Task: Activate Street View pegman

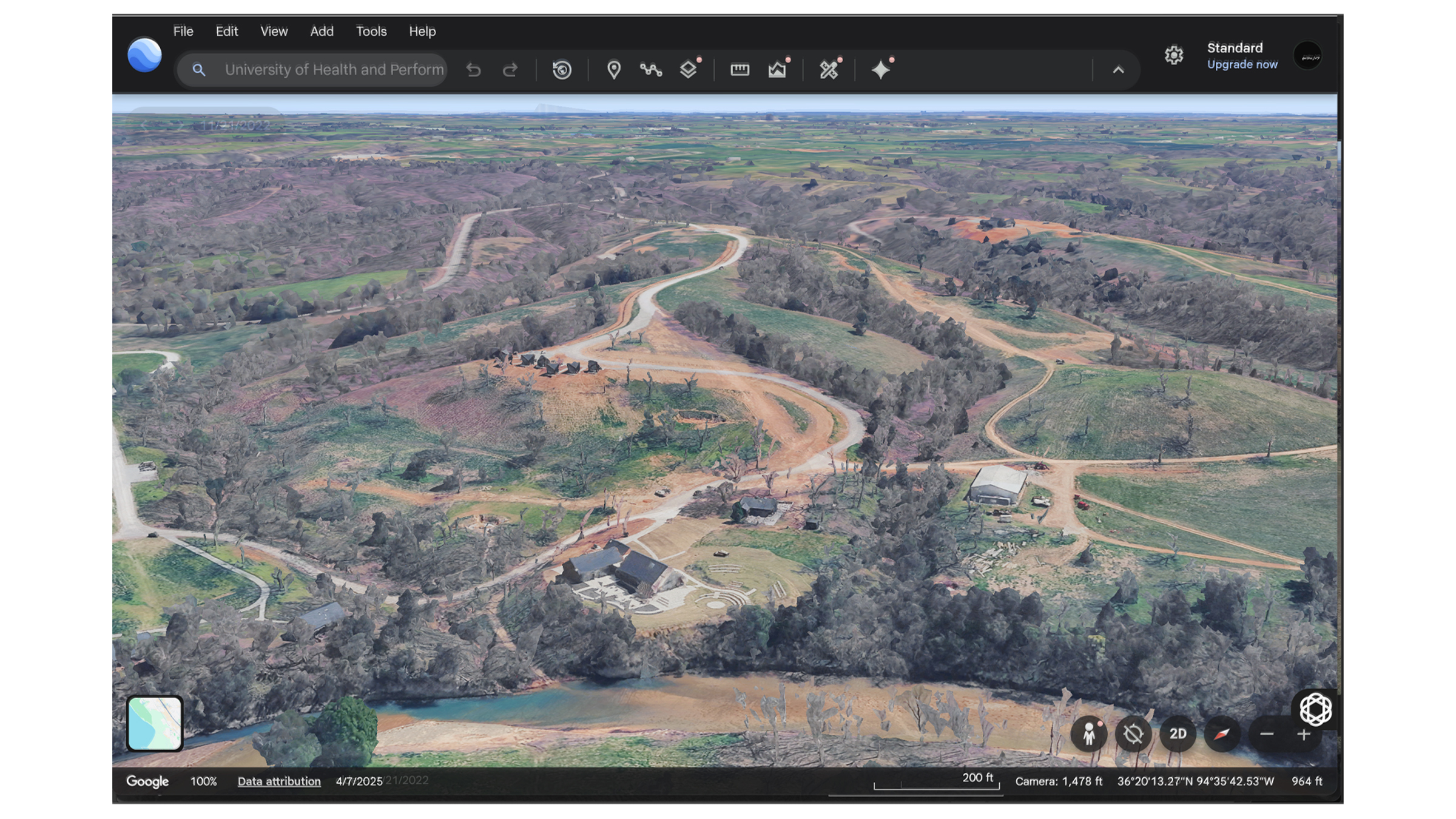Action: coord(1089,734)
